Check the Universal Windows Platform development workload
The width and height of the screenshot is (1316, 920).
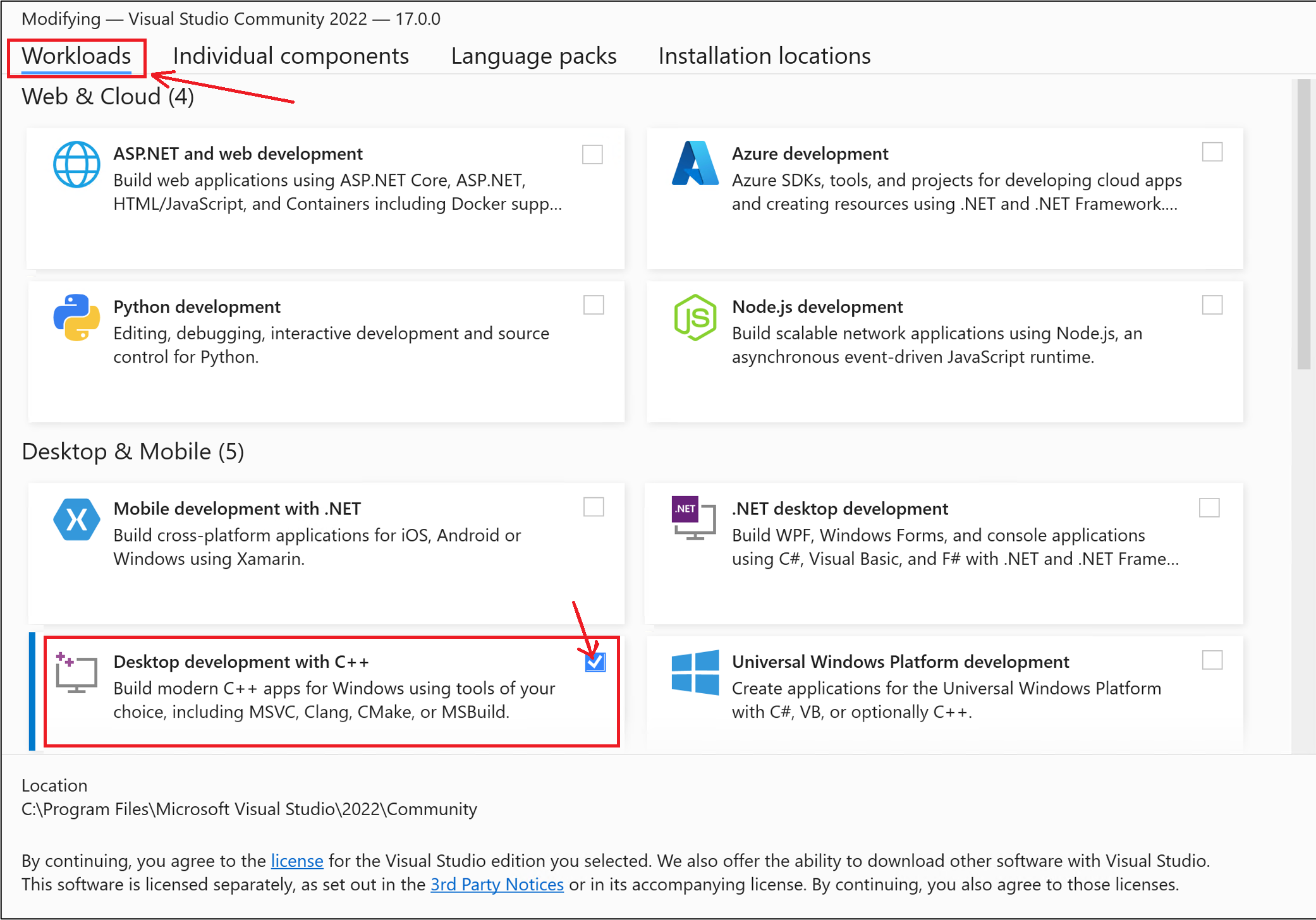coord(1212,660)
